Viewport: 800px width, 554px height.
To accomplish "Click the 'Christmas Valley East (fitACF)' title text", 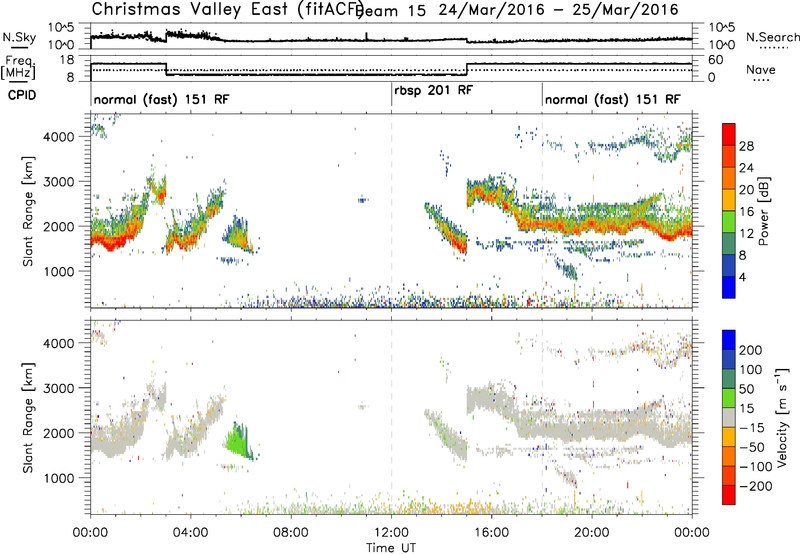I will pyautogui.click(x=228, y=9).
